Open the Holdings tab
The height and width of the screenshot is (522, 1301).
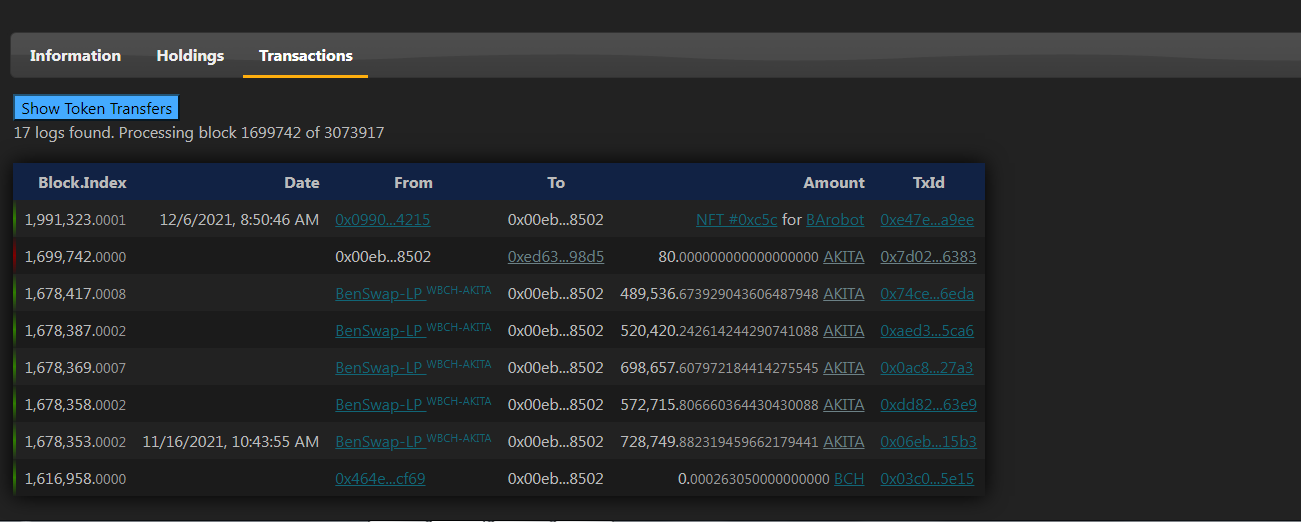coord(190,56)
